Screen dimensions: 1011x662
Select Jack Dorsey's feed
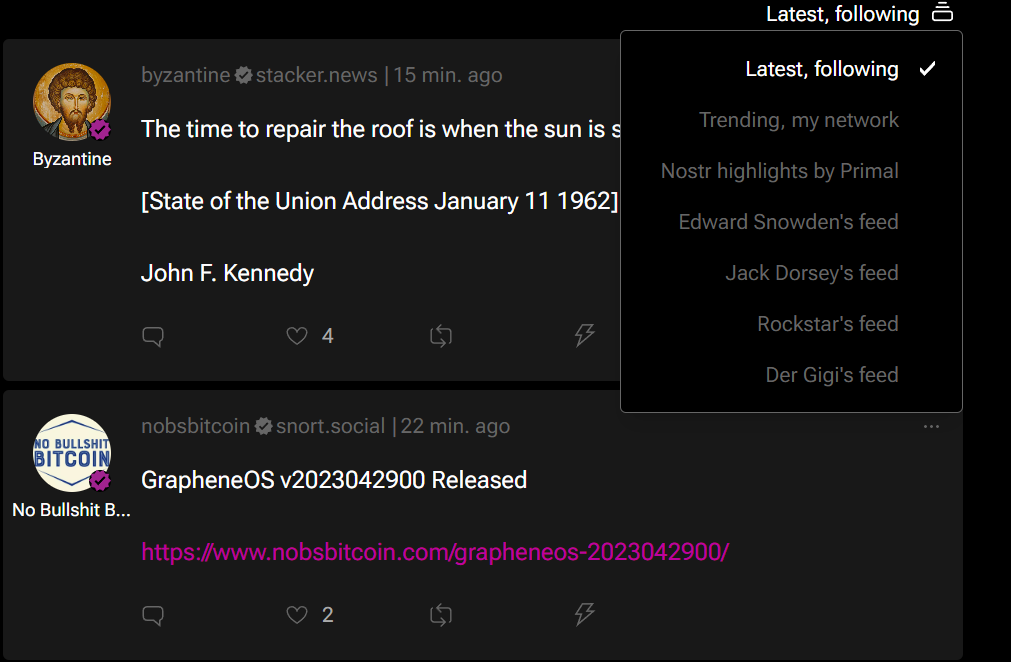tap(811, 273)
